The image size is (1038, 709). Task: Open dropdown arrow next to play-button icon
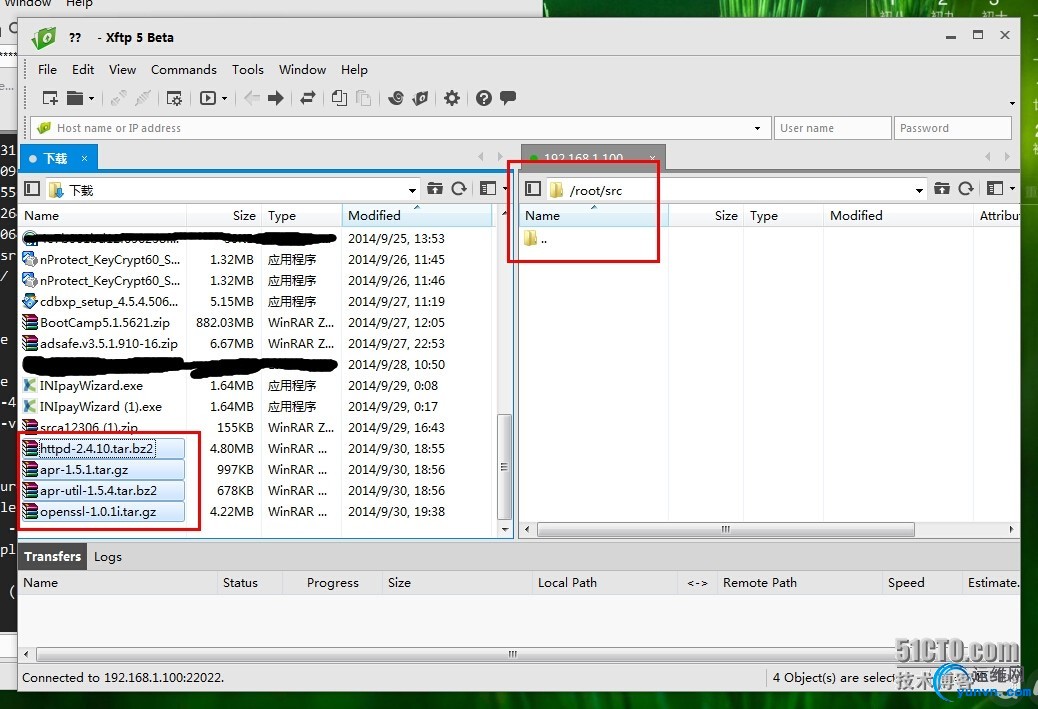[224, 99]
